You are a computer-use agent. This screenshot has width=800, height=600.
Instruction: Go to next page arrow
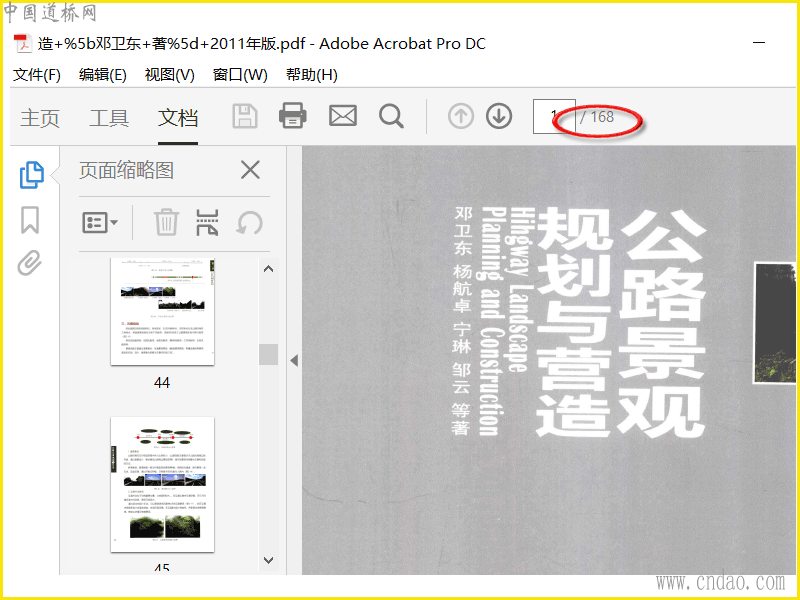point(498,116)
